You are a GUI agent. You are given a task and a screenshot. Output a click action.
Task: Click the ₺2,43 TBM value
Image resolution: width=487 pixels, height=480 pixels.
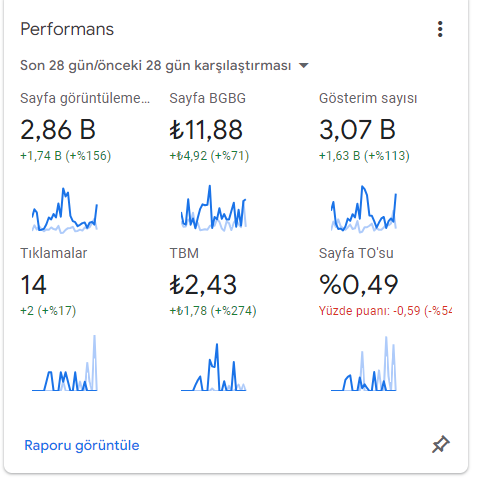(x=203, y=285)
